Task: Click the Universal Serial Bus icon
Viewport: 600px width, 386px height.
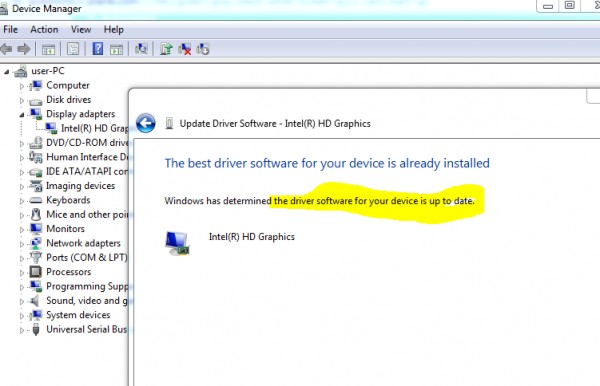Action: click(36, 329)
